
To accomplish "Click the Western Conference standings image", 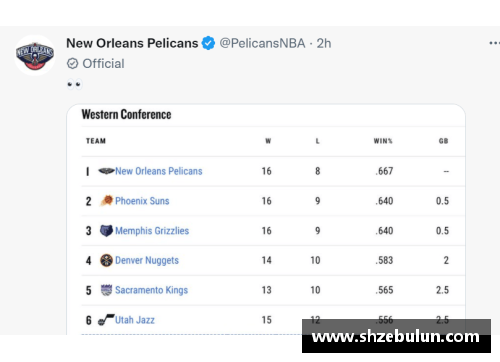I will click(266, 219).
